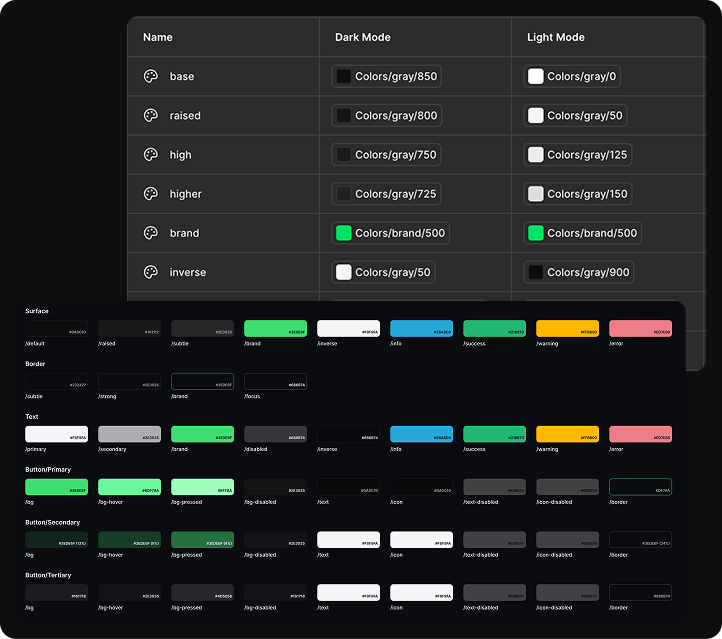Viewport: 722px width, 639px height.
Task: Pick the Border /focus swatch
Action: (275, 382)
